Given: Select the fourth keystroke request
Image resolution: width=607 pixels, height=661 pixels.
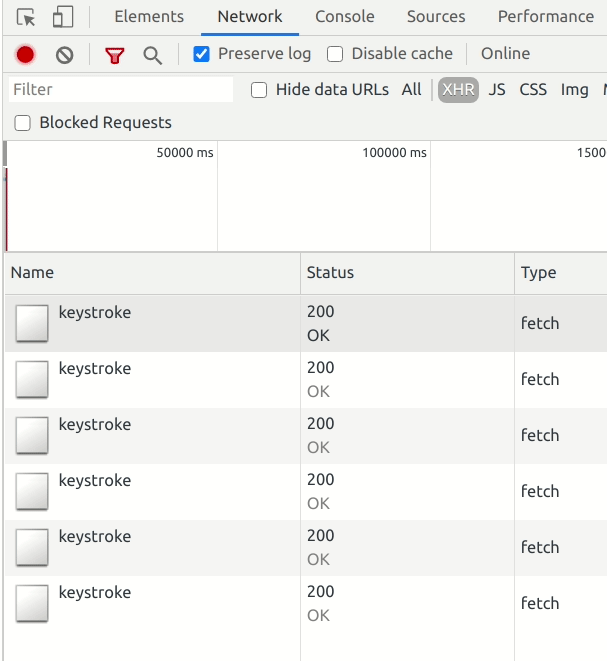Looking at the screenshot, I should pyautogui.click(x=306, y=492).
